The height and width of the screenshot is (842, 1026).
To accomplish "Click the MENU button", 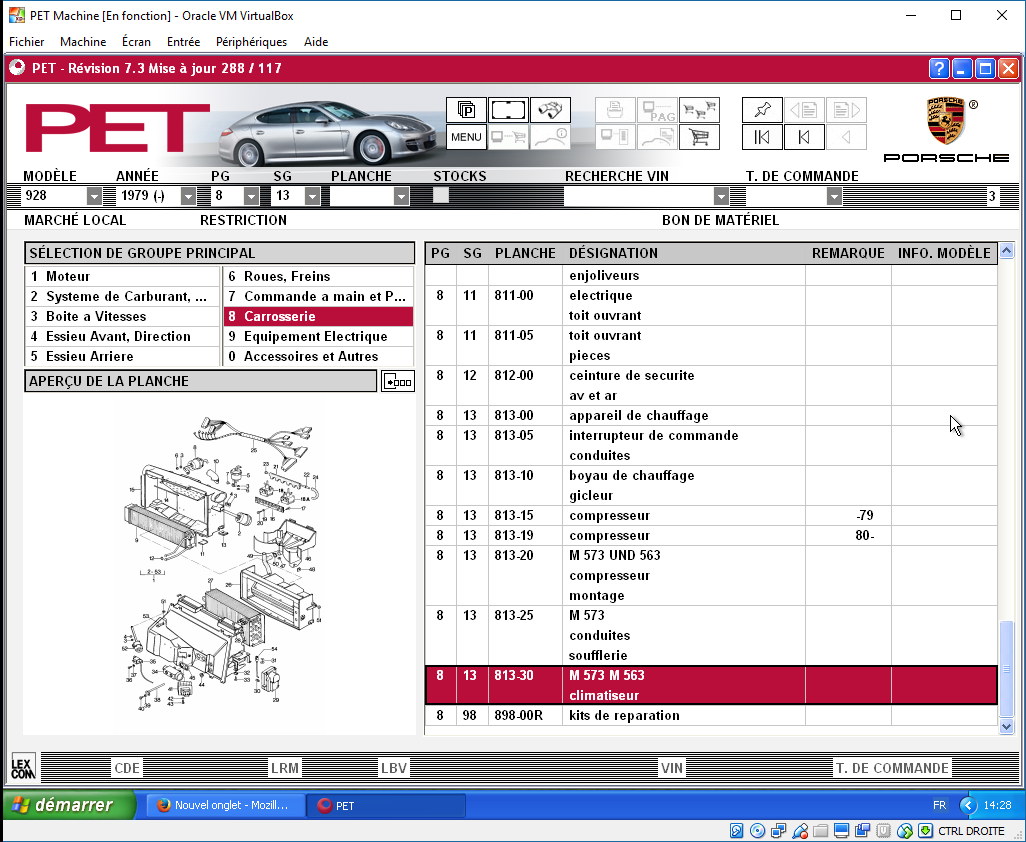I will 466,137.
